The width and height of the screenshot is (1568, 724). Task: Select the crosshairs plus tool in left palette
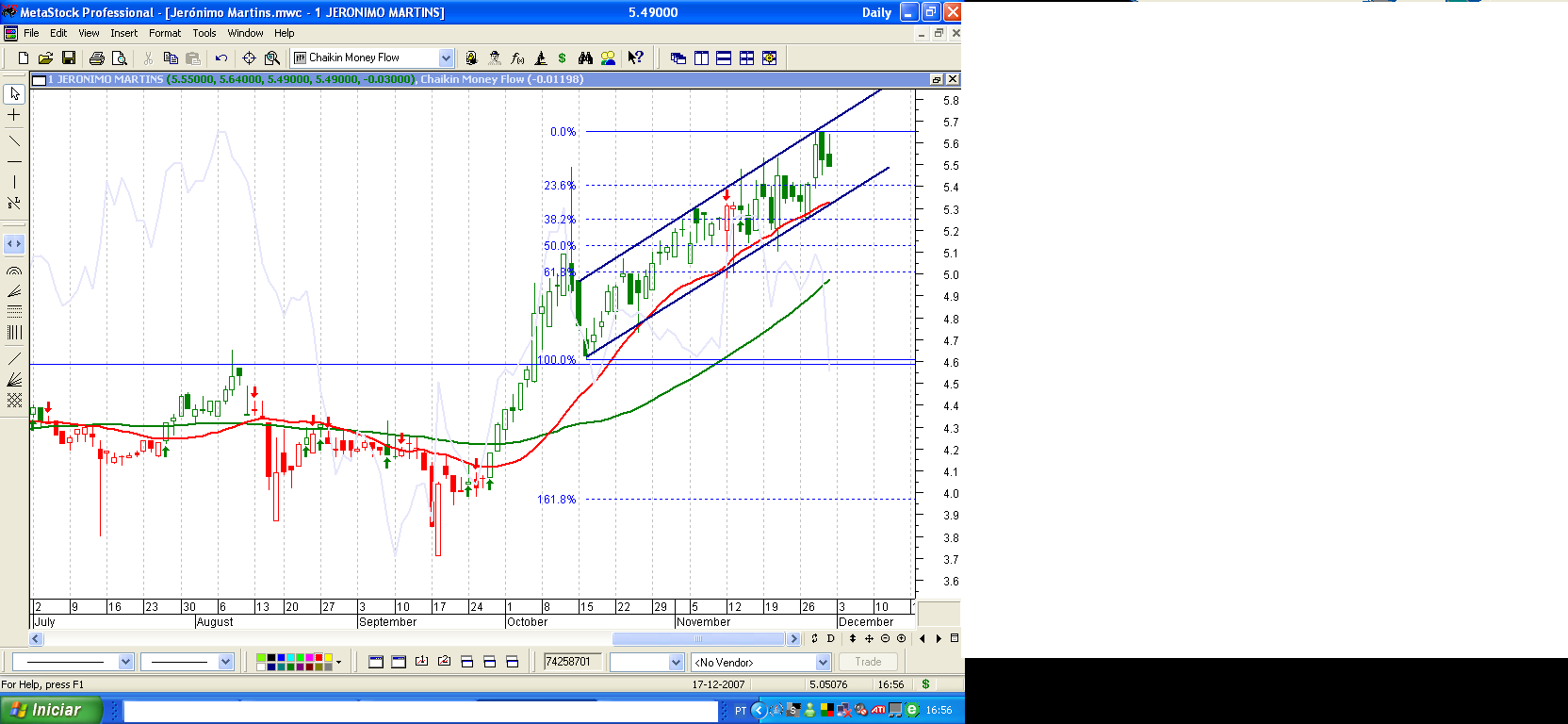point(14,115)
